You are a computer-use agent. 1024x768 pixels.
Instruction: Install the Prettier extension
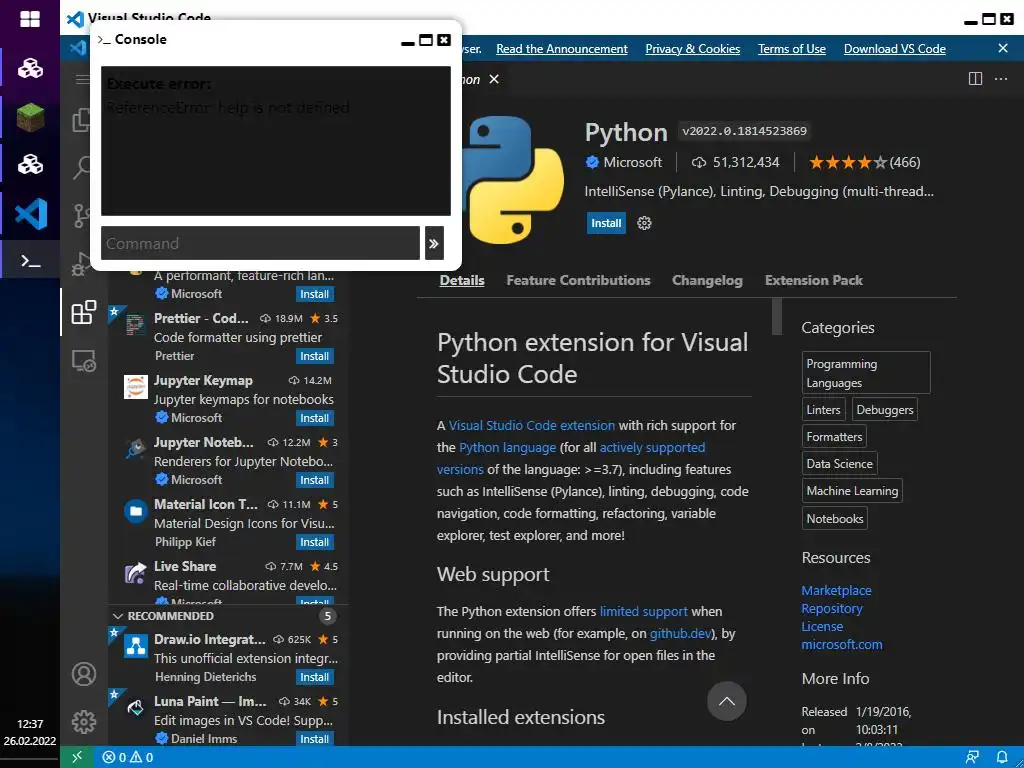click(x=315, y=356)
